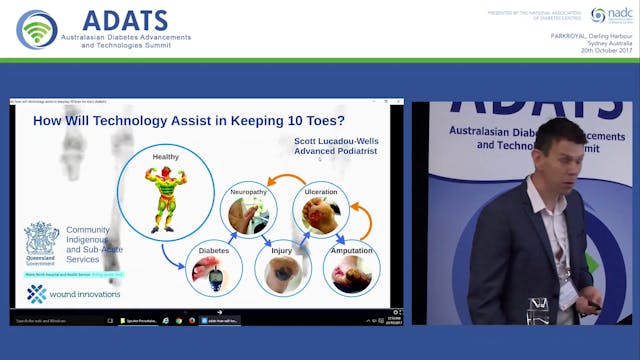Open Firefox from the taskbar
This screenshot has height=360, width=640.
[192, 321]
